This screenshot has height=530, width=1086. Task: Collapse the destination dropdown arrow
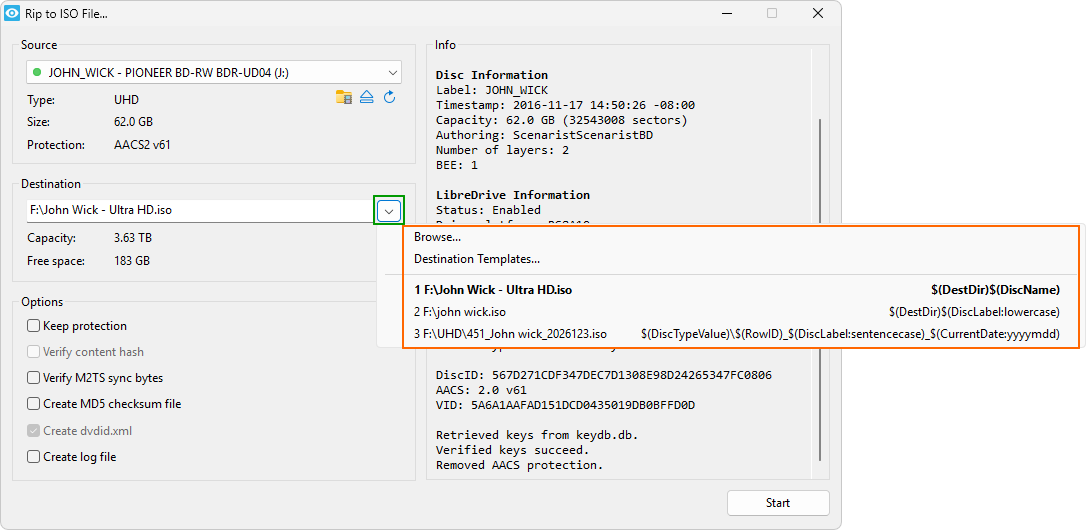coord(390,211)
